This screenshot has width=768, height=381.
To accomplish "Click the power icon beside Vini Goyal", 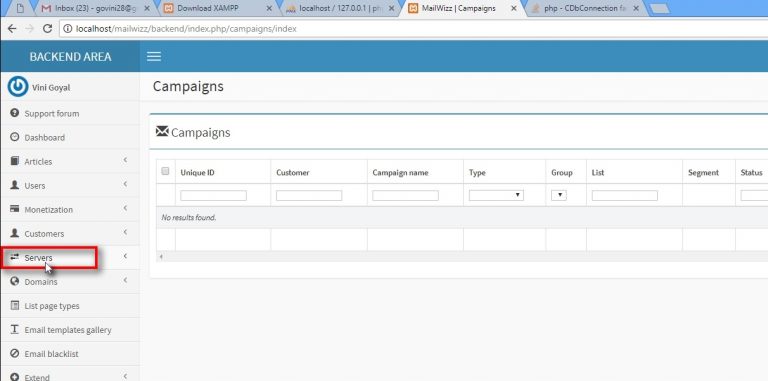I will (18, 87).
